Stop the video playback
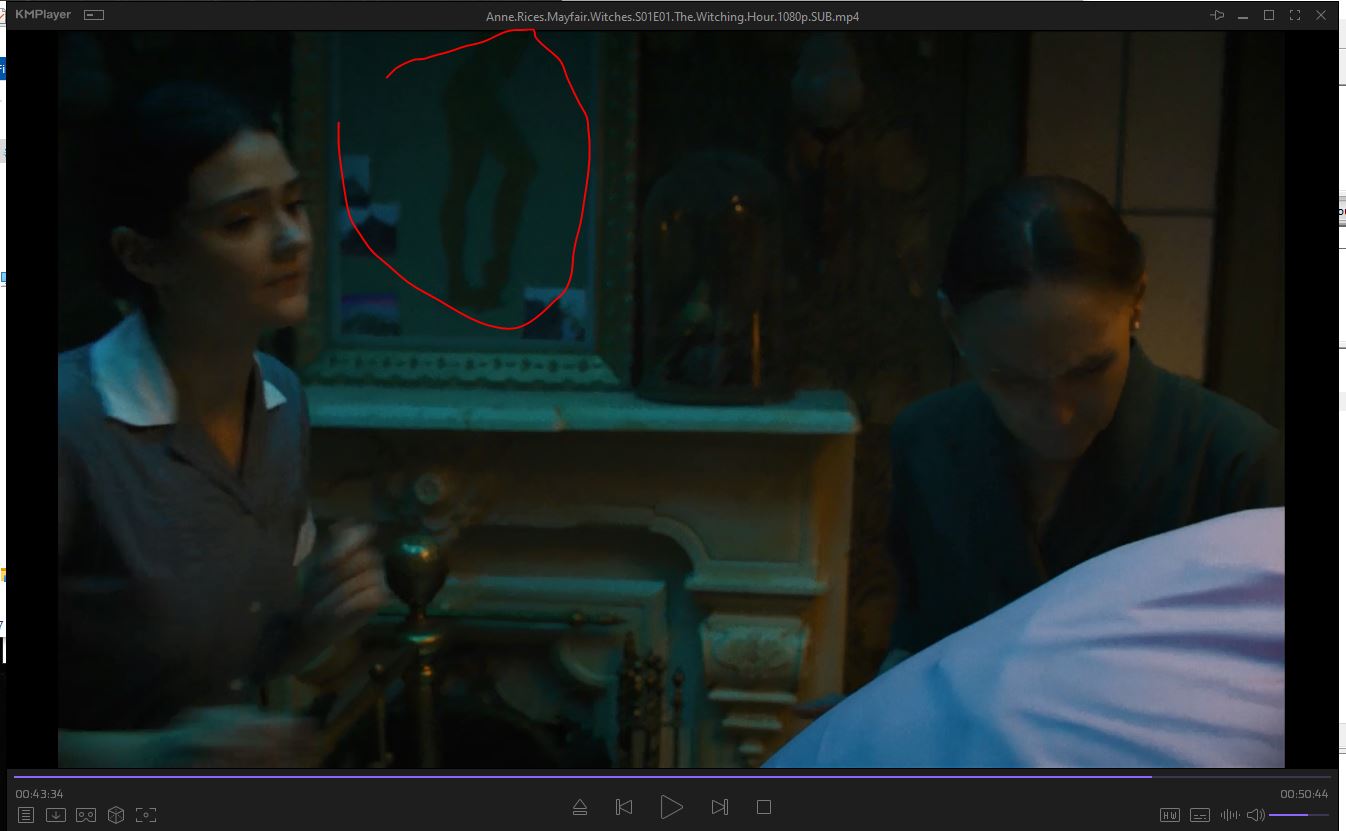 764,807
